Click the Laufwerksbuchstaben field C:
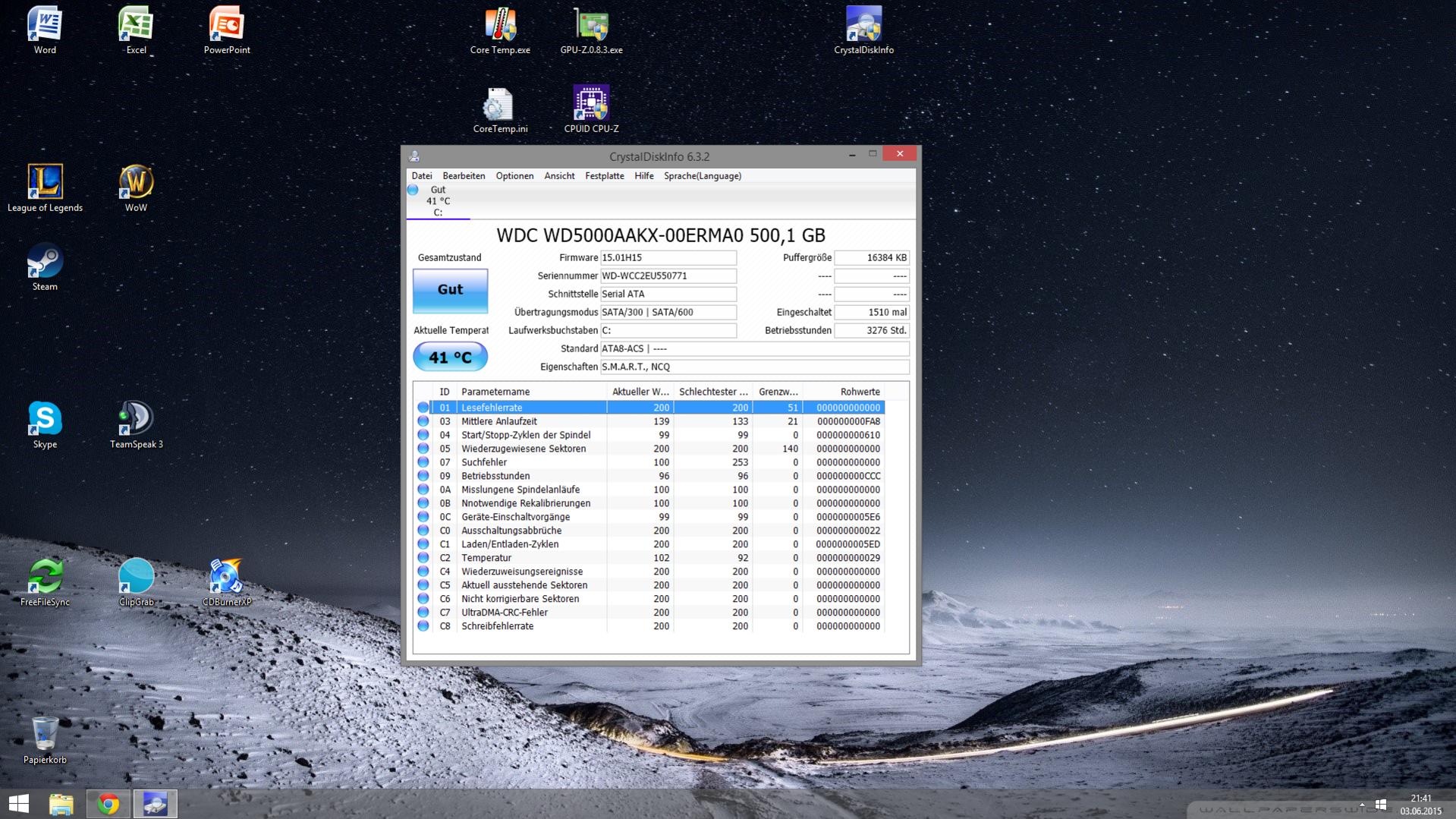The width and height of the screenshot is (1456, 819). [668, 331]
